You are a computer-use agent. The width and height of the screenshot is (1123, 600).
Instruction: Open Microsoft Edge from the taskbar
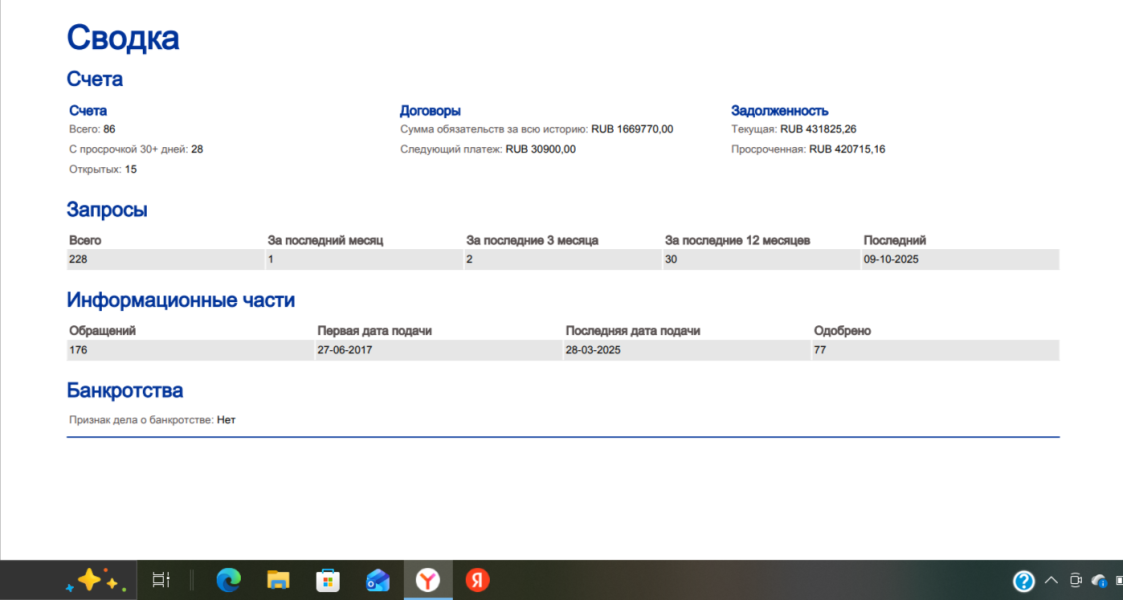229,580
